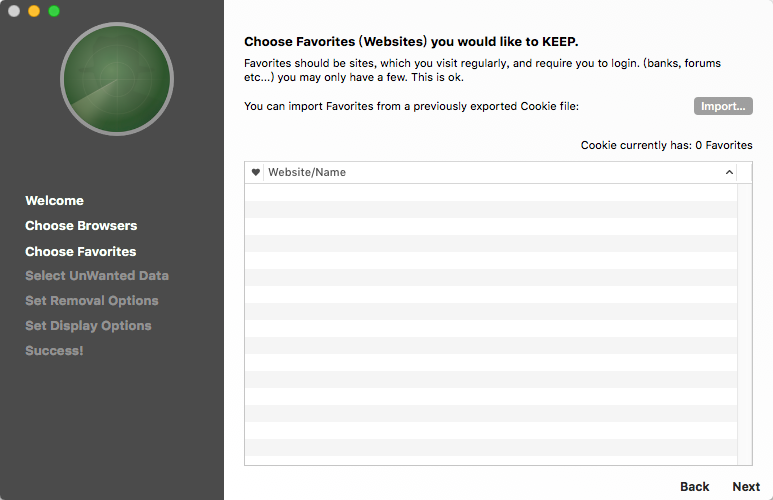Click the green full-screen window button

point(54,11)
